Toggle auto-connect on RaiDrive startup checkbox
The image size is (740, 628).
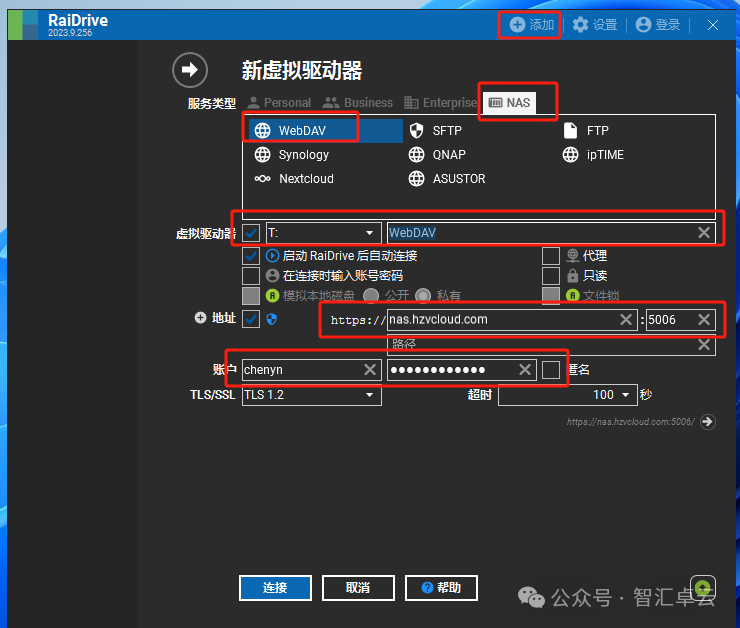click(251, 256)
